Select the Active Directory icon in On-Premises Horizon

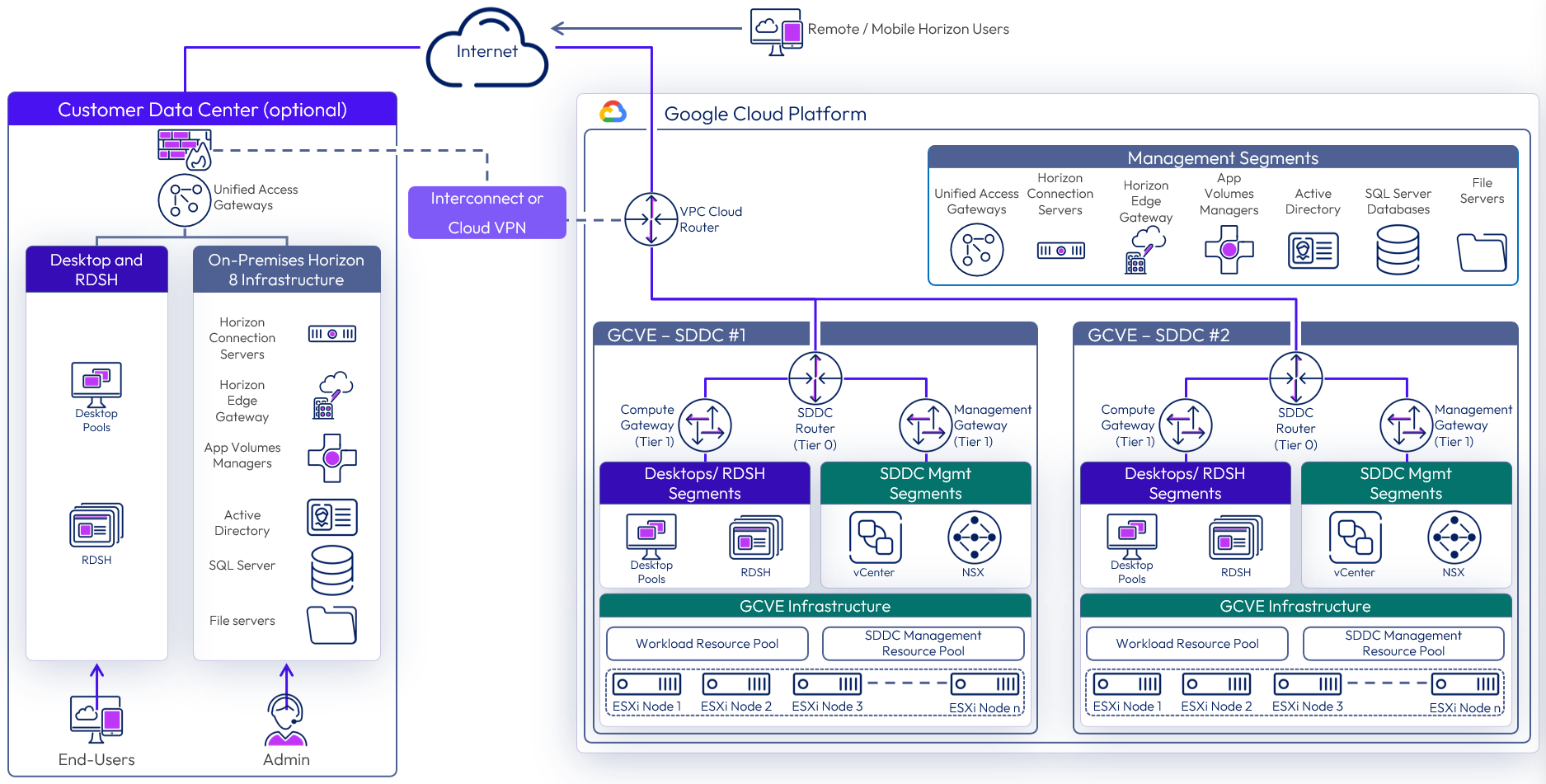pos(331,518)
